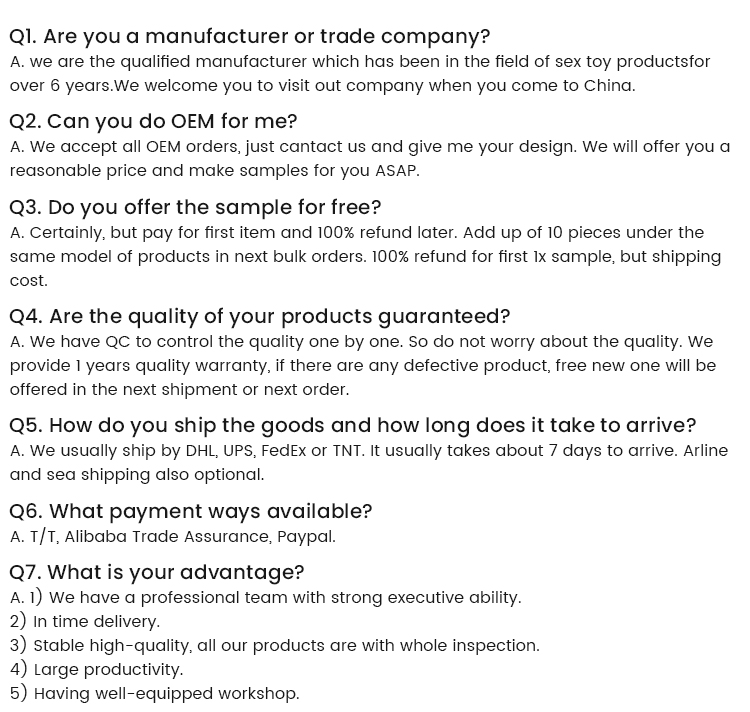This screenshot has width=750, height=712.
Task: Click the Q1 manufacturer or trade company question
Action: [x=249, y=37]
